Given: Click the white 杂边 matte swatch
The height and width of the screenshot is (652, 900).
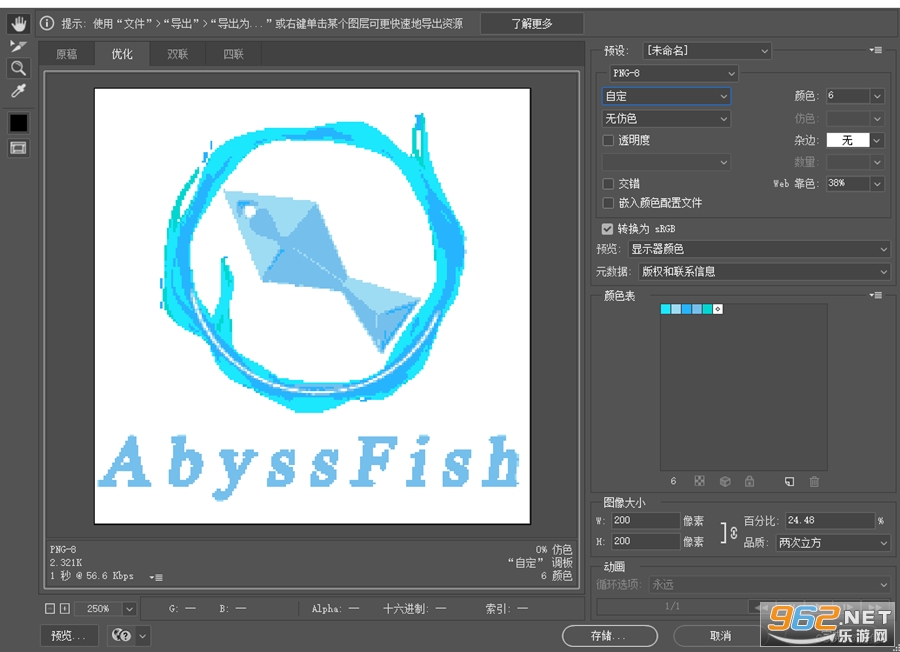Looking at the screenshot, I should point(848,140).
